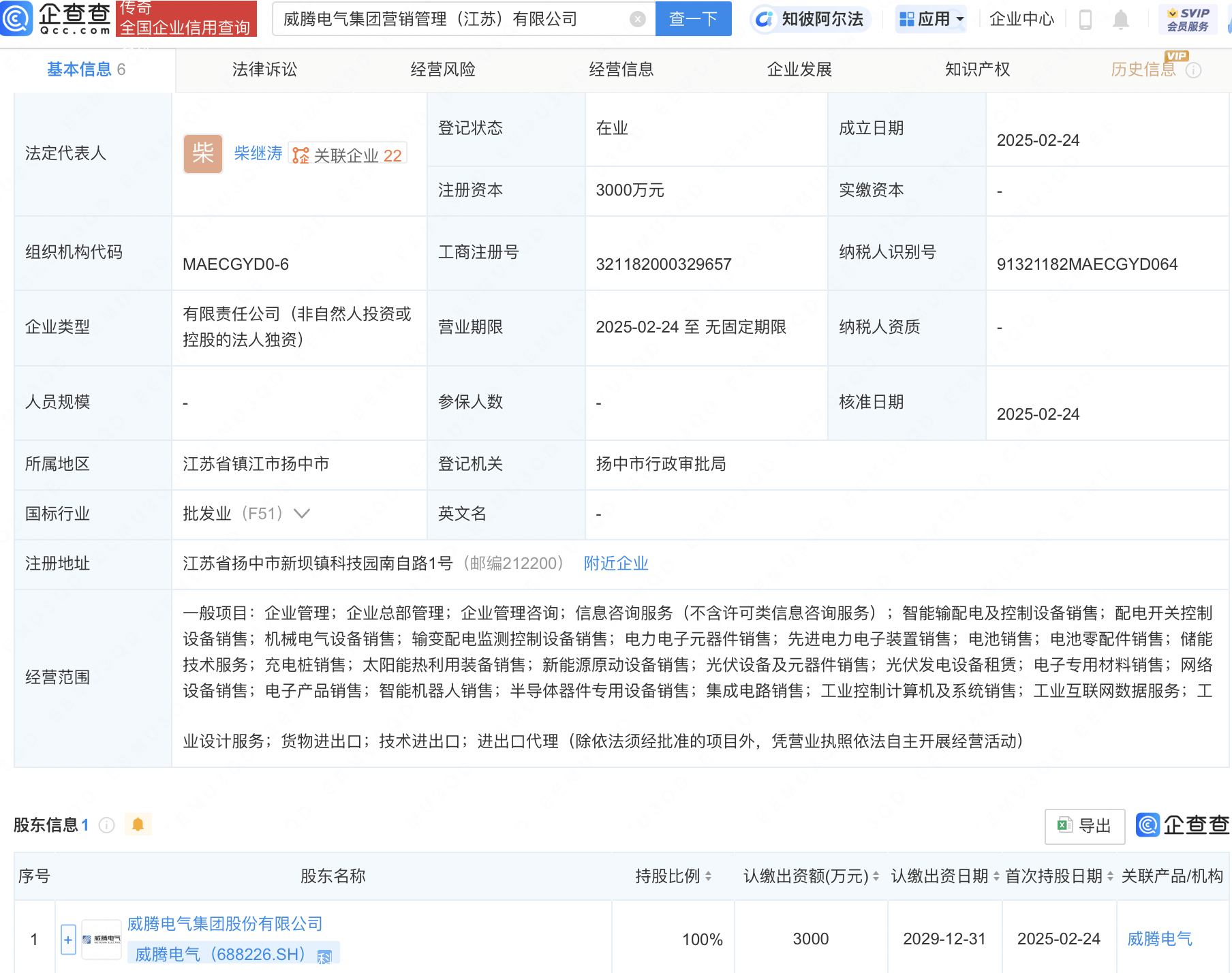Click the 知彼阿尔法 logo icon

(x=764, y=19)
